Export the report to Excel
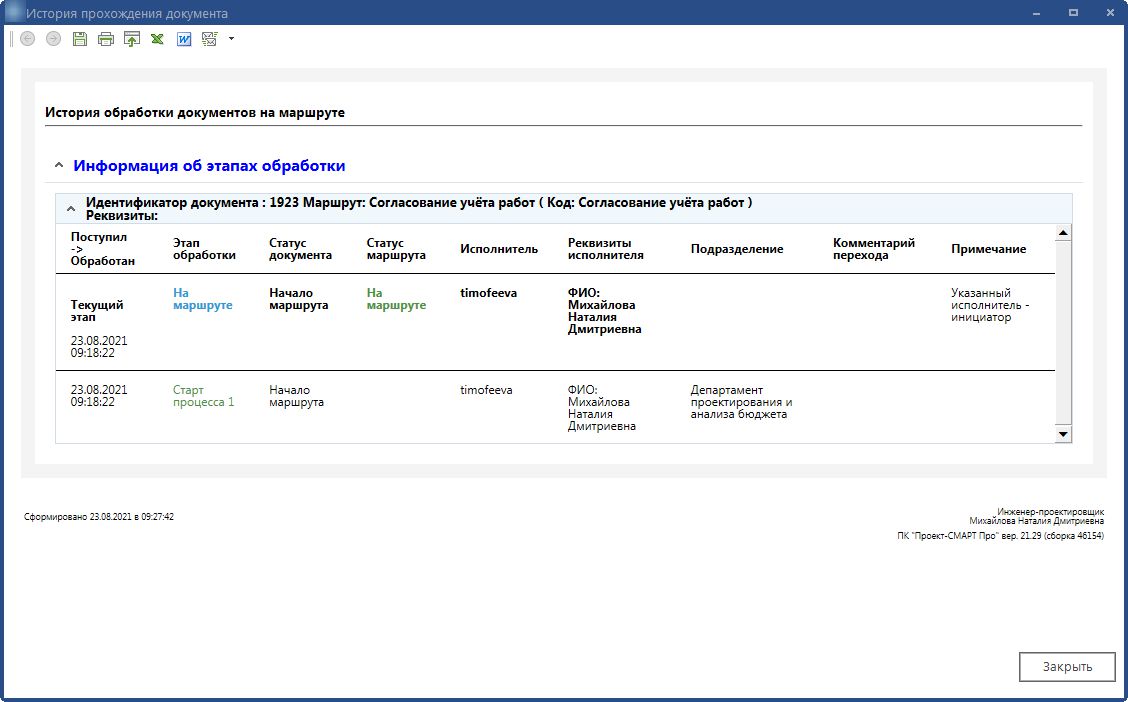This screenshot has width=1128, height=702. 158,39
